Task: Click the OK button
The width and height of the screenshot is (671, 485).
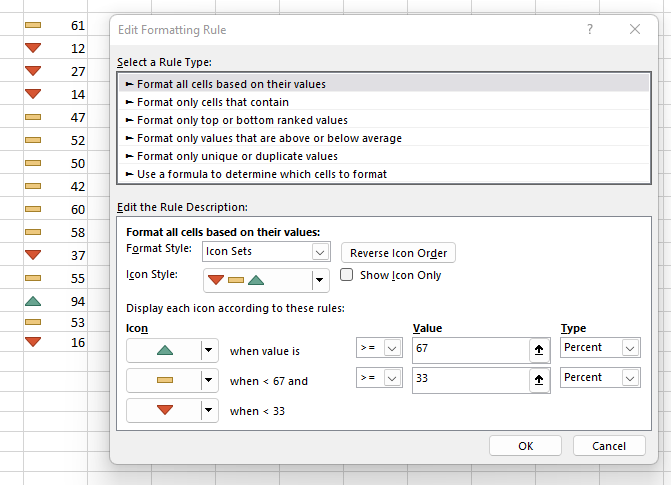Action: point(525,446)
